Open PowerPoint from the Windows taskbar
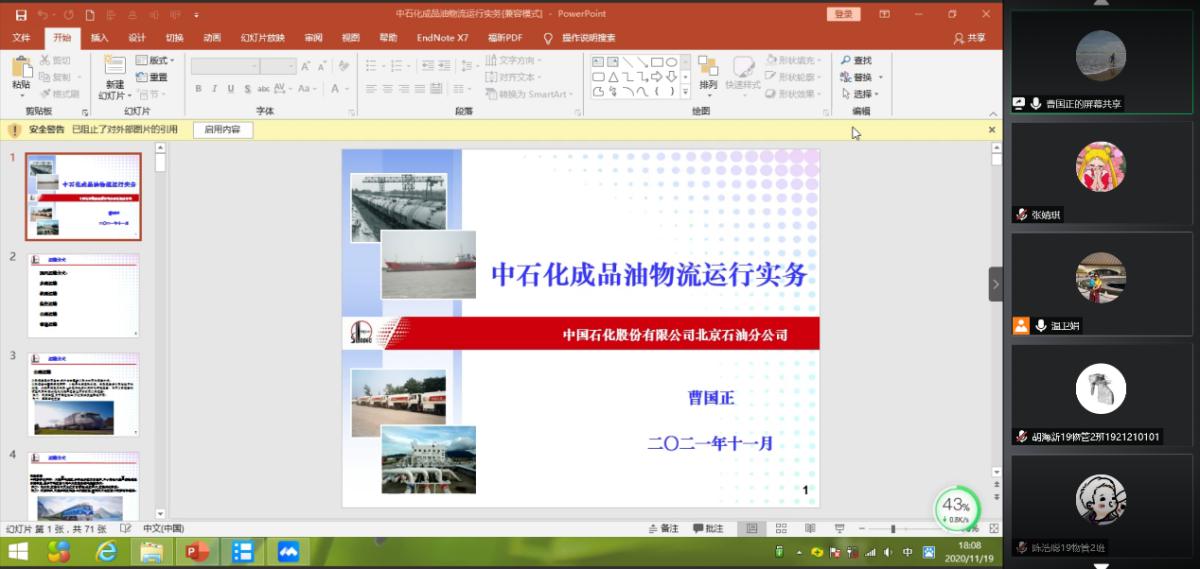Image resolution: width=1200 pixels, height=569 pixels. coord(196,551)
